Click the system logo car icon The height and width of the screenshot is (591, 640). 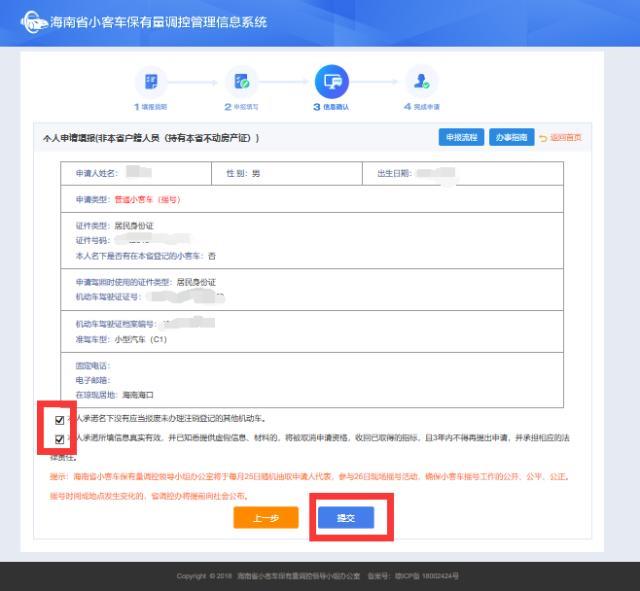(33, 22)
